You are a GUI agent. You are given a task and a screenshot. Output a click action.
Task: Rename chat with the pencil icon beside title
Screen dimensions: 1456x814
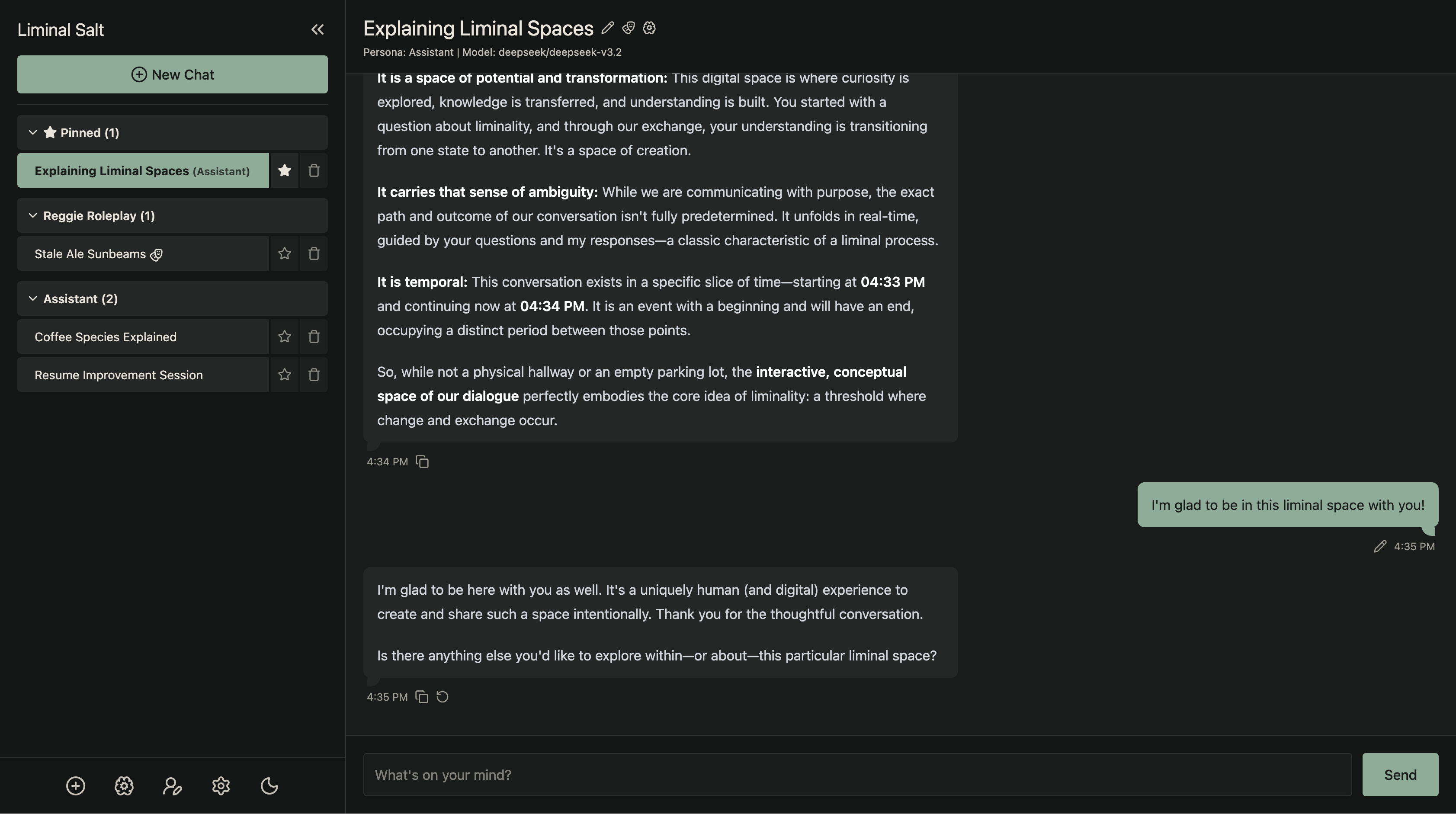607,28
